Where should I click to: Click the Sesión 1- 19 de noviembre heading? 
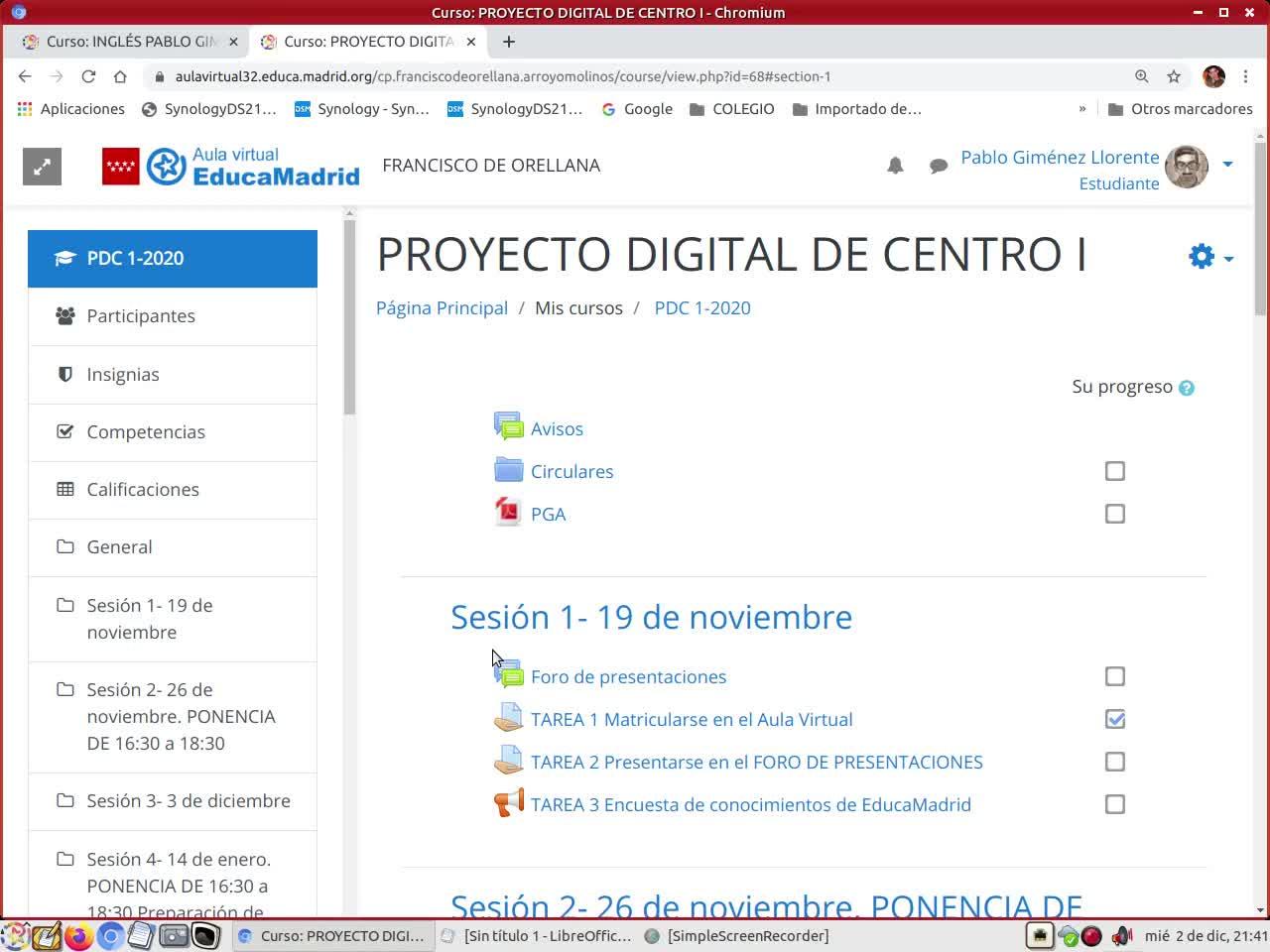point(651,617)
